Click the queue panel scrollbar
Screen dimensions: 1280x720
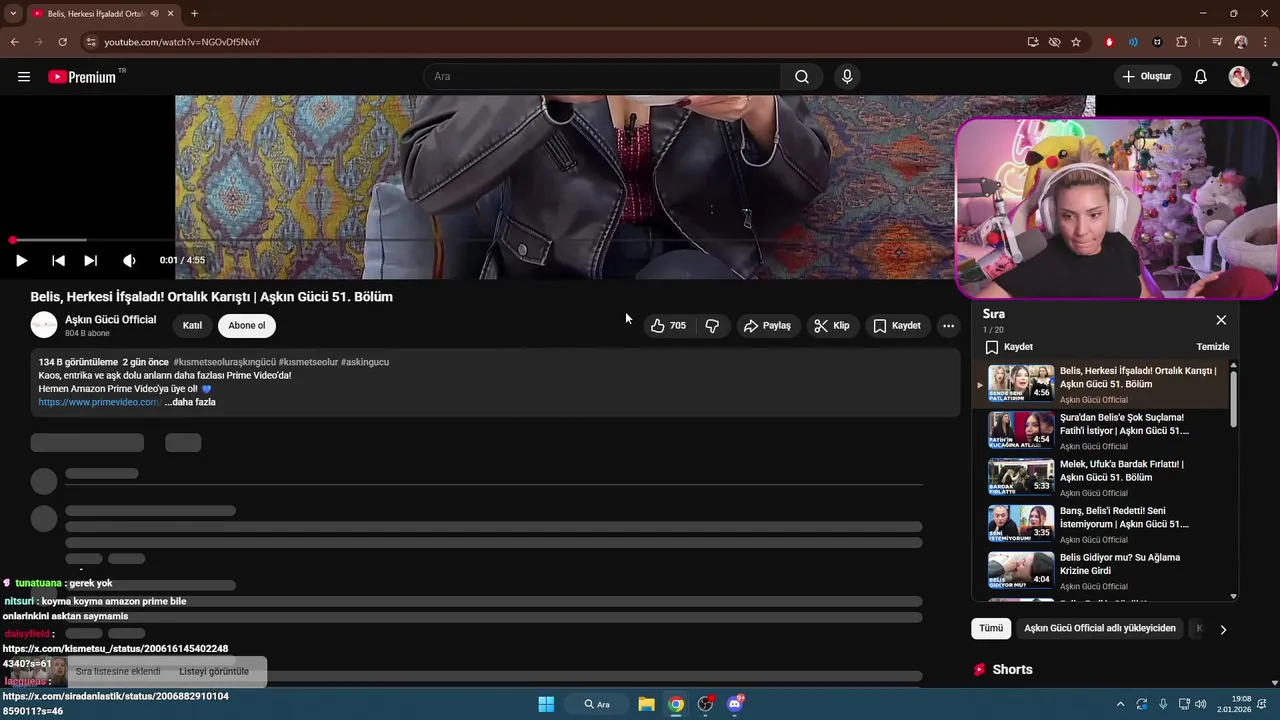coord(1233,398)
